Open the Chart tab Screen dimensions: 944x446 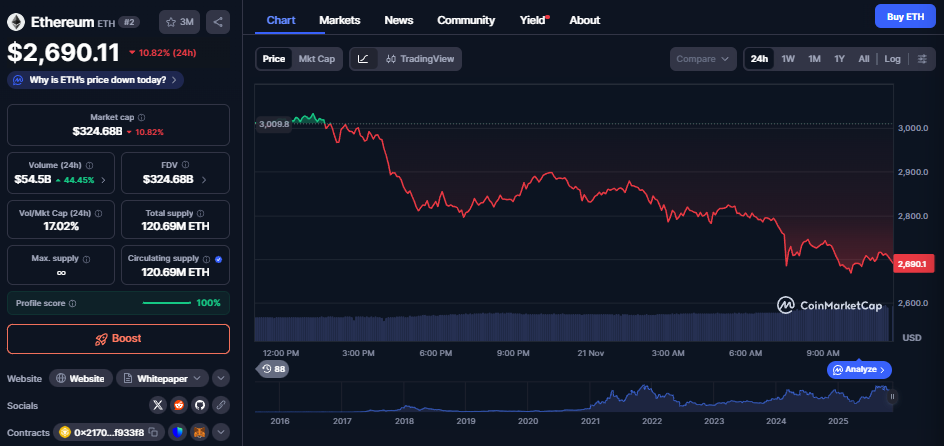[x=281, y=20]
